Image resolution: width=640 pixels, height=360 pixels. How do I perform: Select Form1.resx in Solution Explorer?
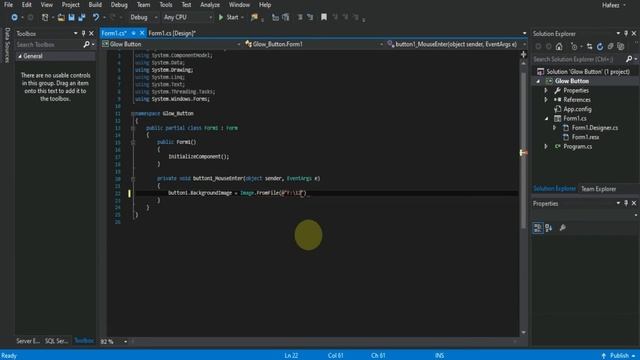[x=585, y=137]
